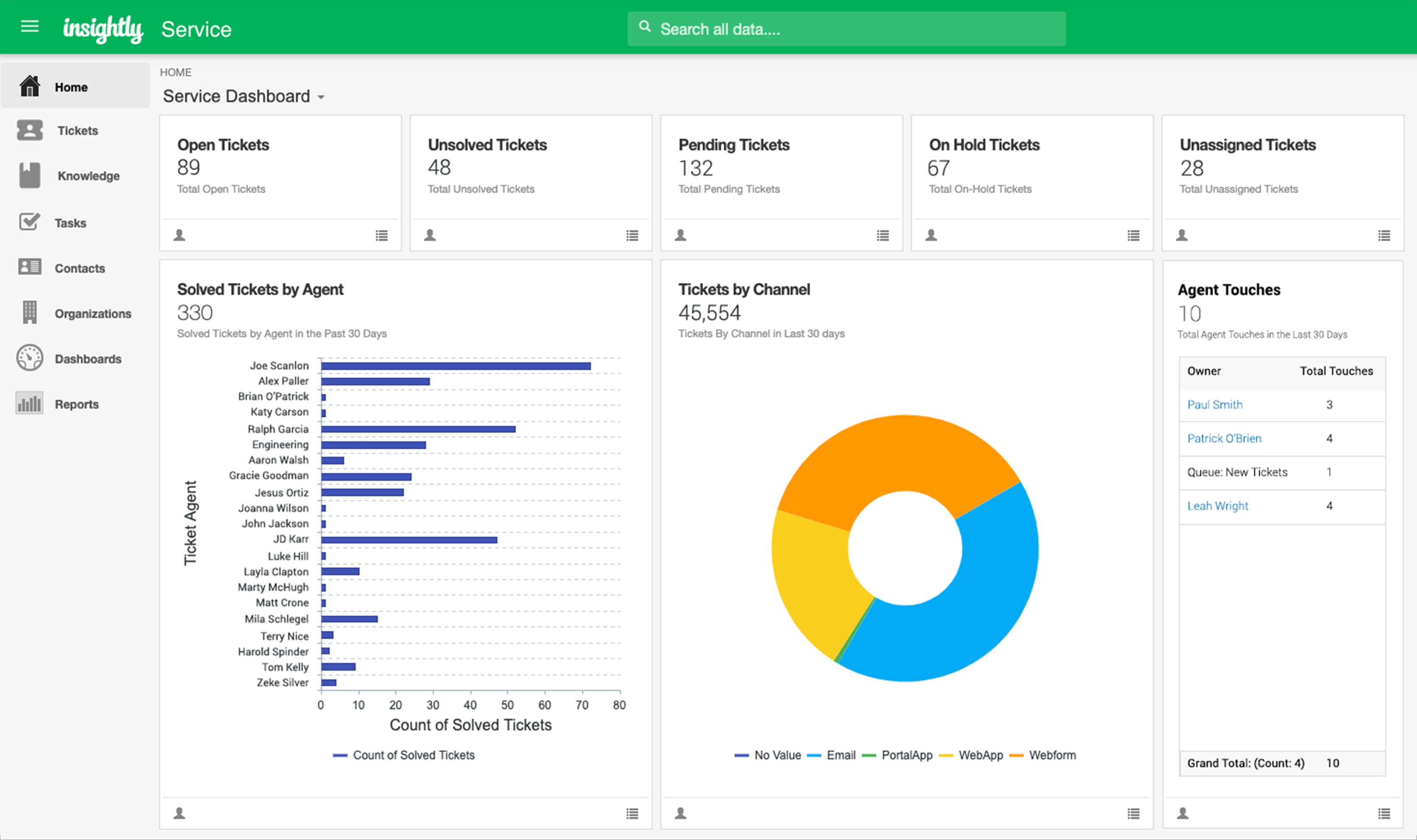The image size is (1417, 840).
Task: Open Dashboards from the sidebar
Action: click(x=88, y=359)
